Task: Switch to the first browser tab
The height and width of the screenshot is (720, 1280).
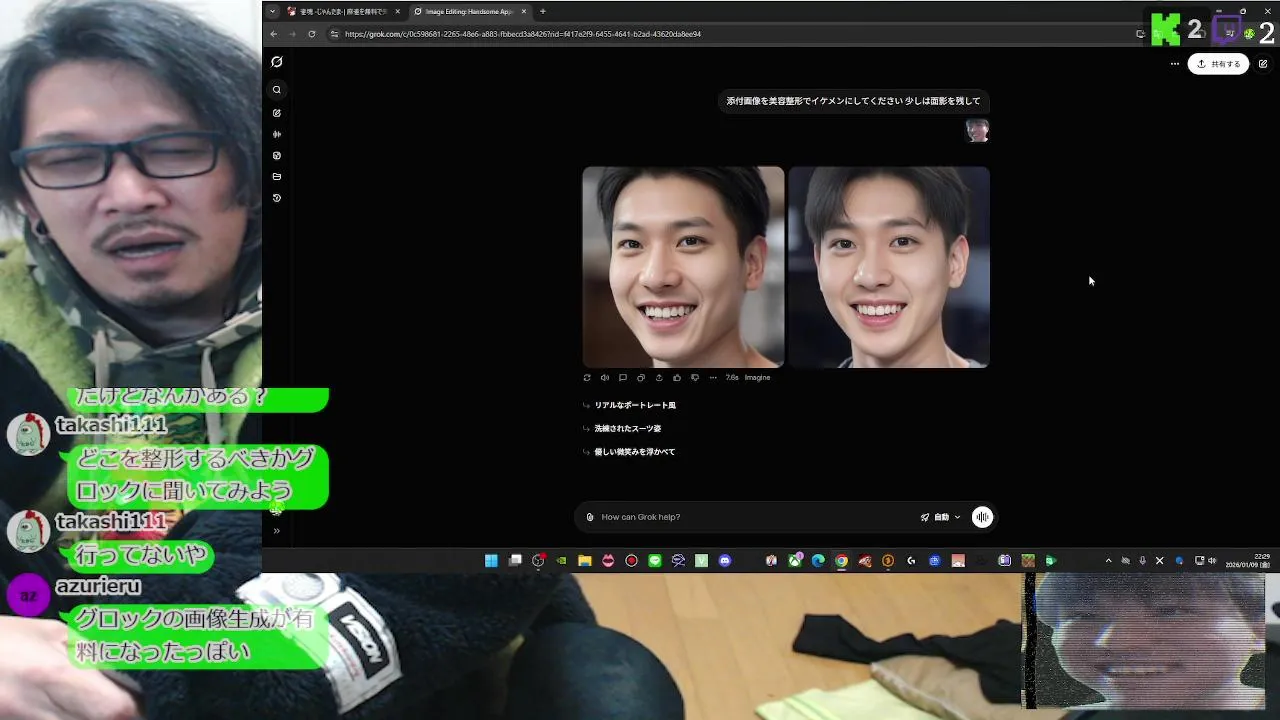Action: [343, 12]
